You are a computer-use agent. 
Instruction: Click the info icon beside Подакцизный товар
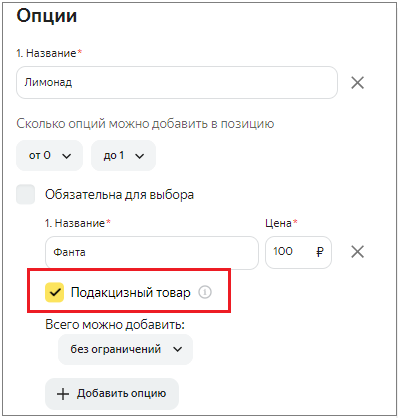click(205, 292)
